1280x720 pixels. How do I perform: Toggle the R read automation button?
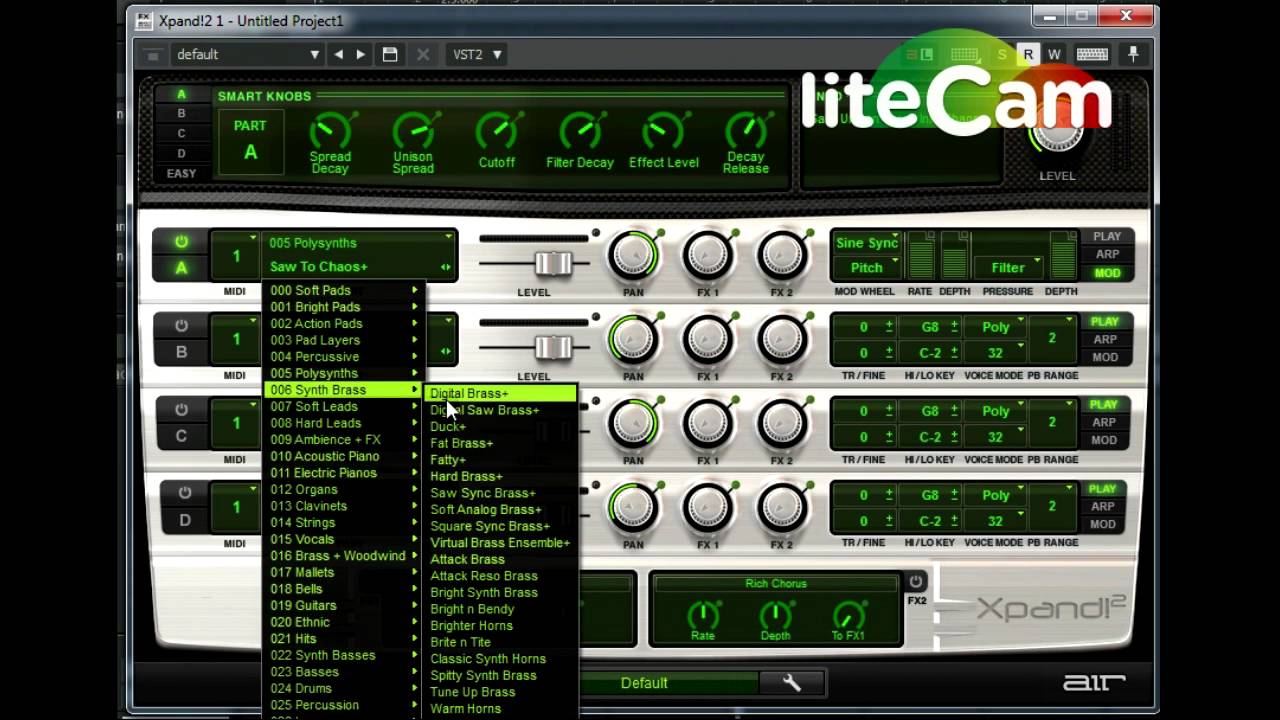(1028, 55)
